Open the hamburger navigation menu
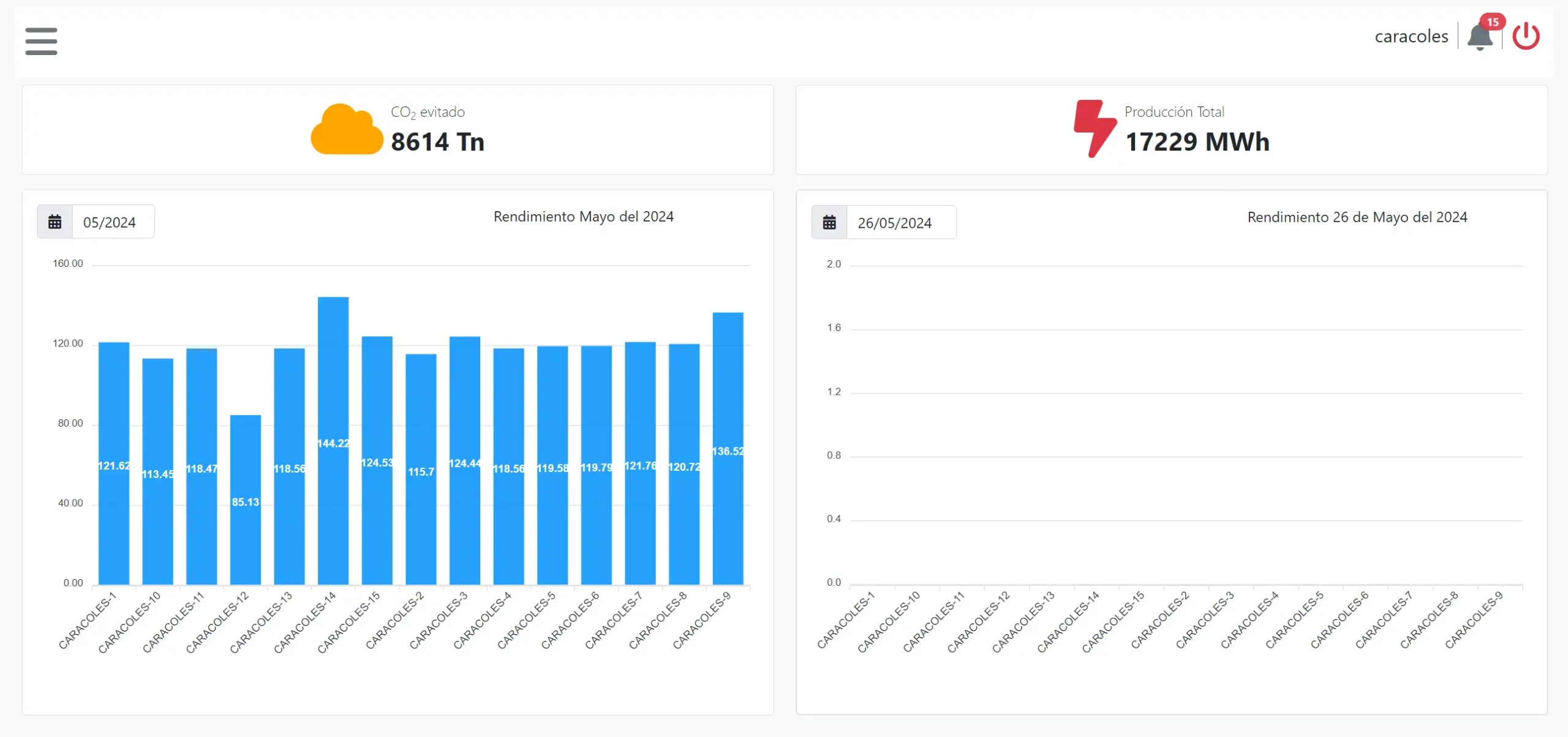 pyautogui.click(x=41, y=41)
